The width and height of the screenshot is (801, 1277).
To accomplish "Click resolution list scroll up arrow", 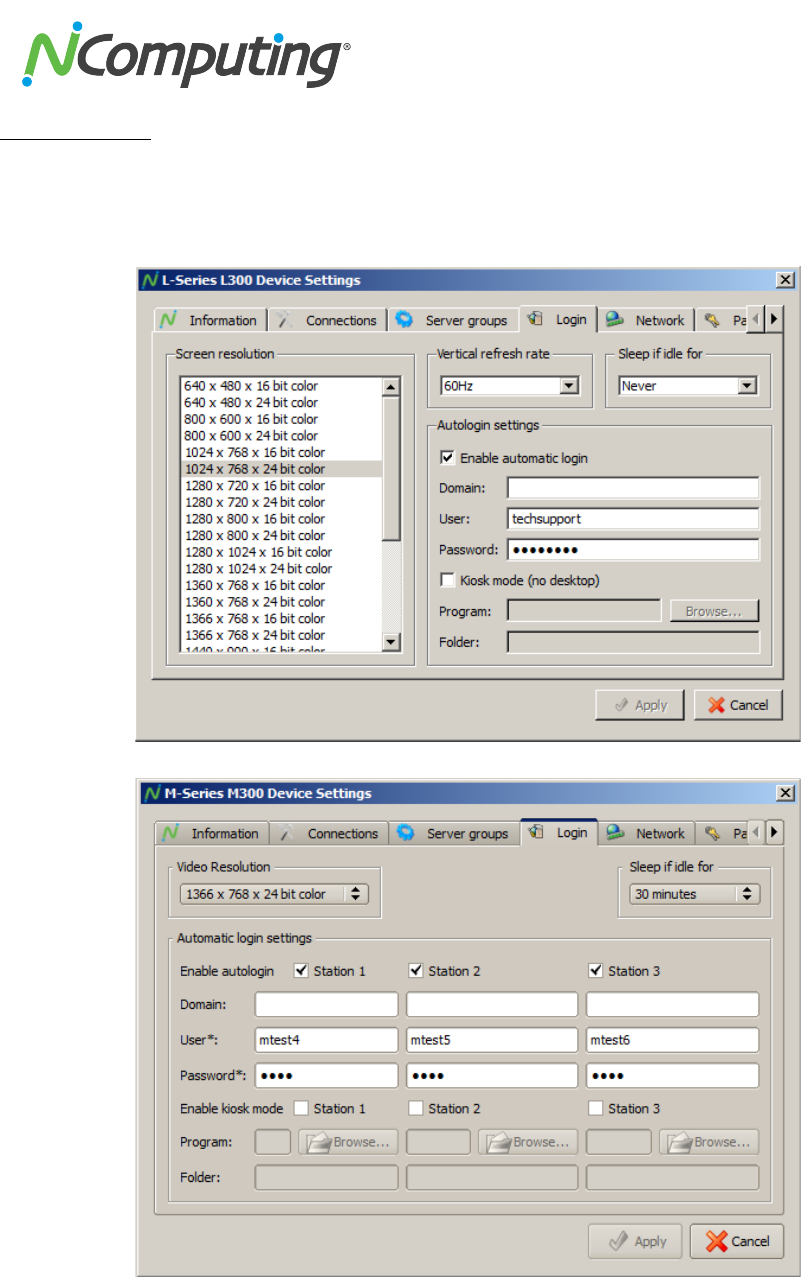I will click(x=391, y=385).
